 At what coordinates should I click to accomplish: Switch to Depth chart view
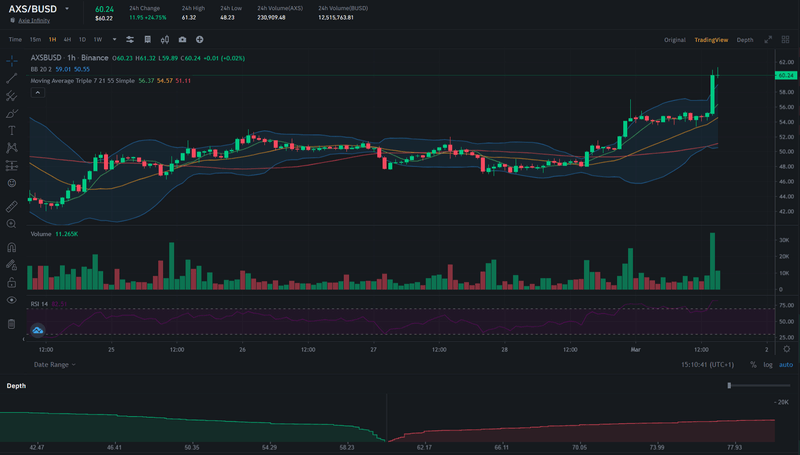tap(745, 40)
